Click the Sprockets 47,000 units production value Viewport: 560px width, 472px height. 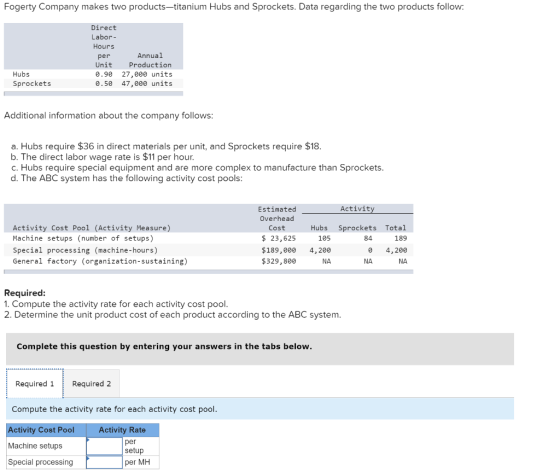147,84
